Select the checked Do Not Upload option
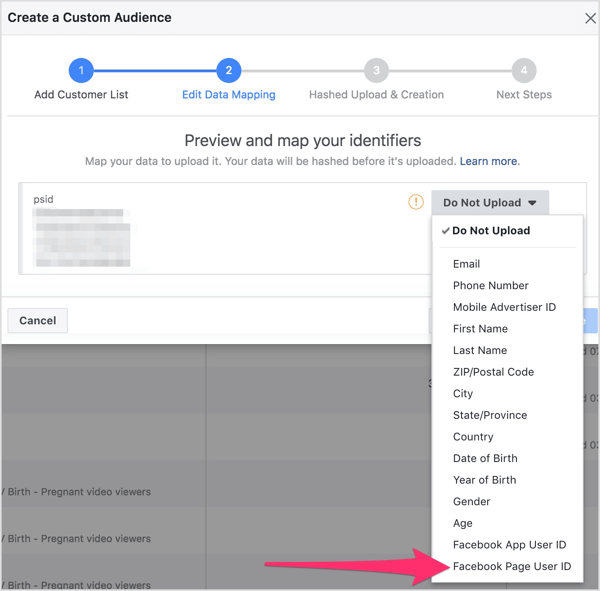This screenshot has height=591, width=600. [491, 230]
